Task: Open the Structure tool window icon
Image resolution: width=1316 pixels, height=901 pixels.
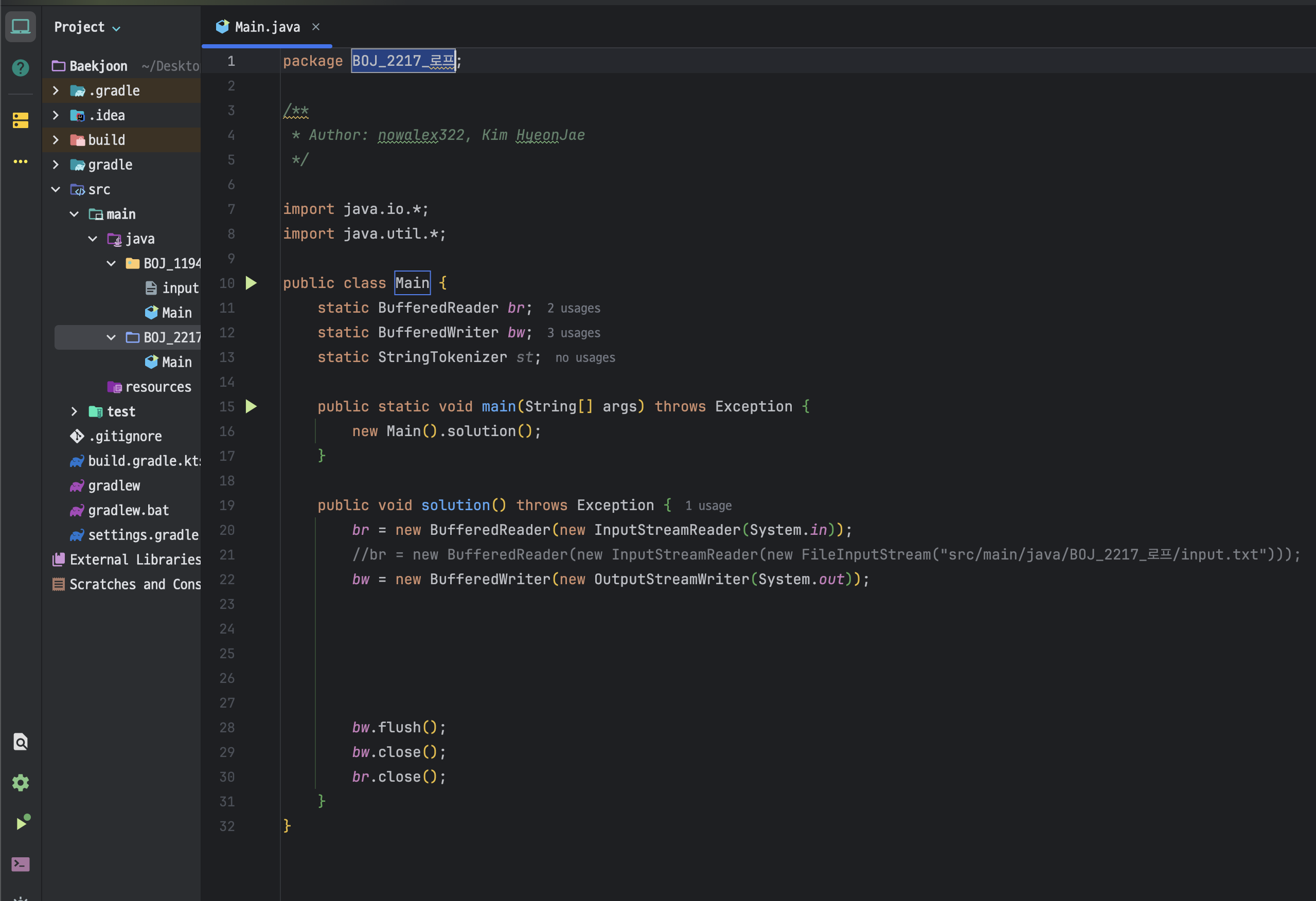Action: [x=21, y=120]
